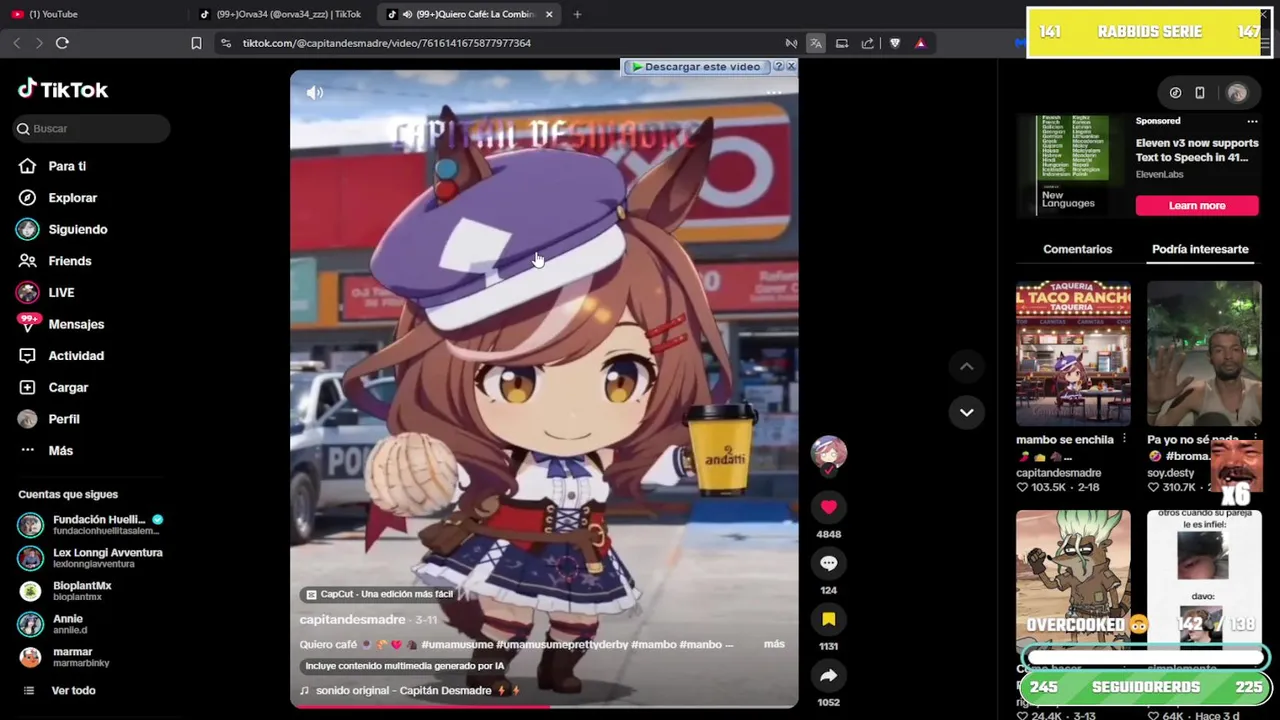Image resolution: width=1280 pixels, height=720 pixels.
Task: Open a new browser tab
Action: point(577,14)
